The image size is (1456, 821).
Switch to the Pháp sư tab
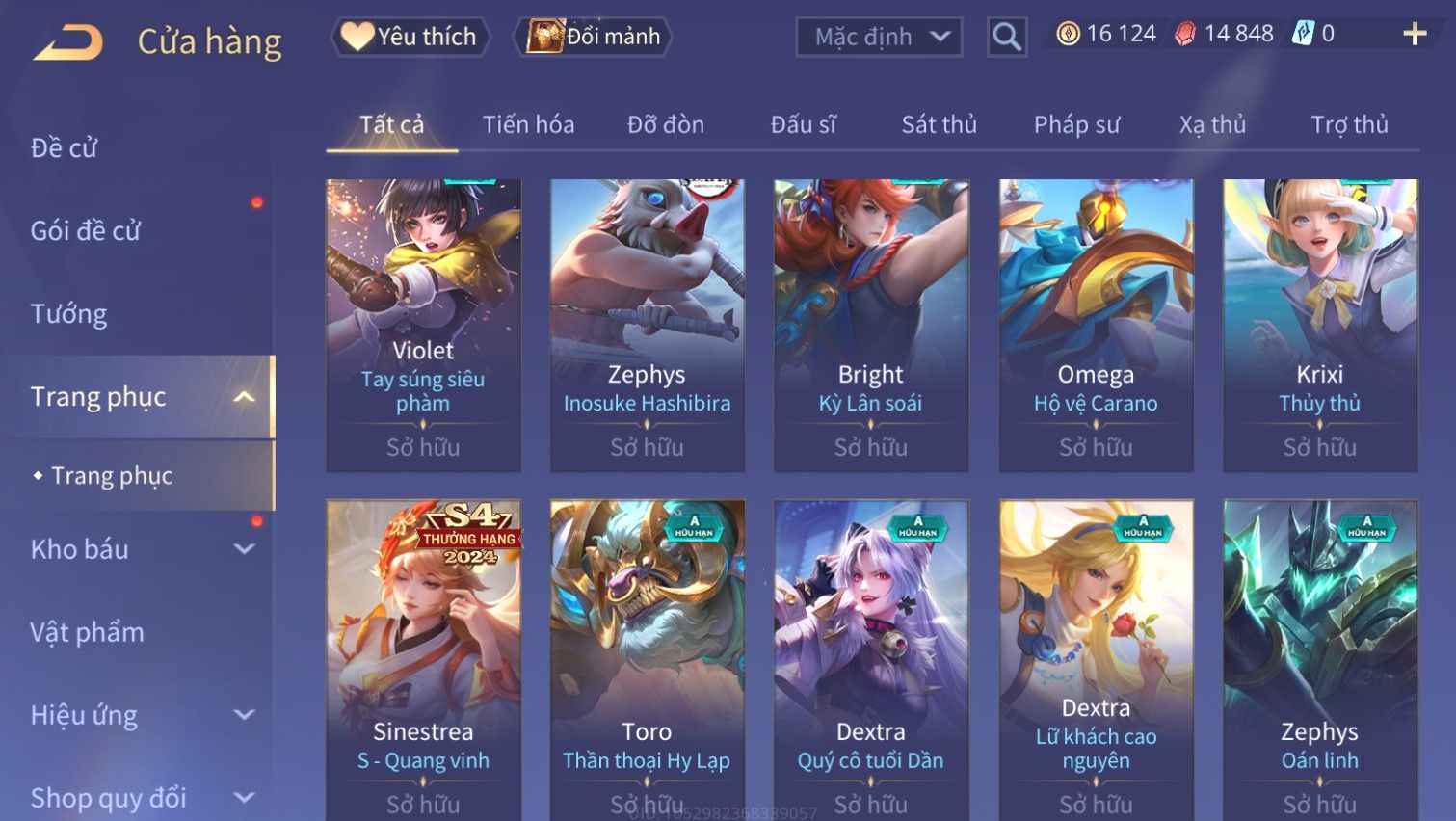click(1076, 124)
